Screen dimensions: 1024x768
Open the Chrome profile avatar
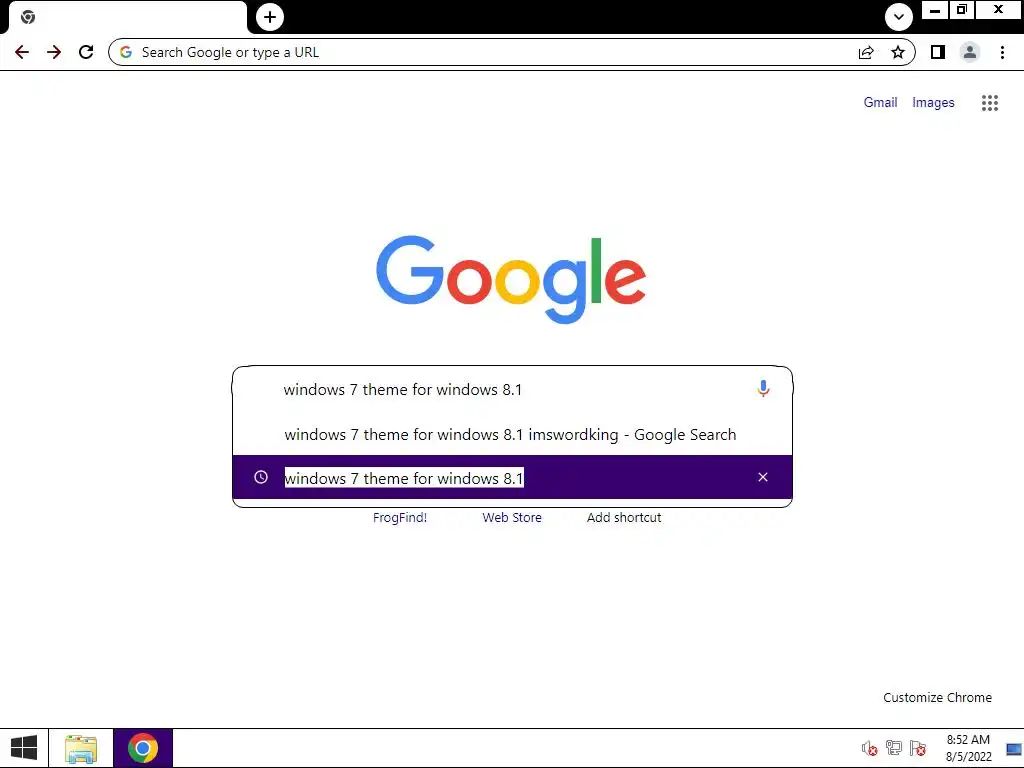click(970, 52)
